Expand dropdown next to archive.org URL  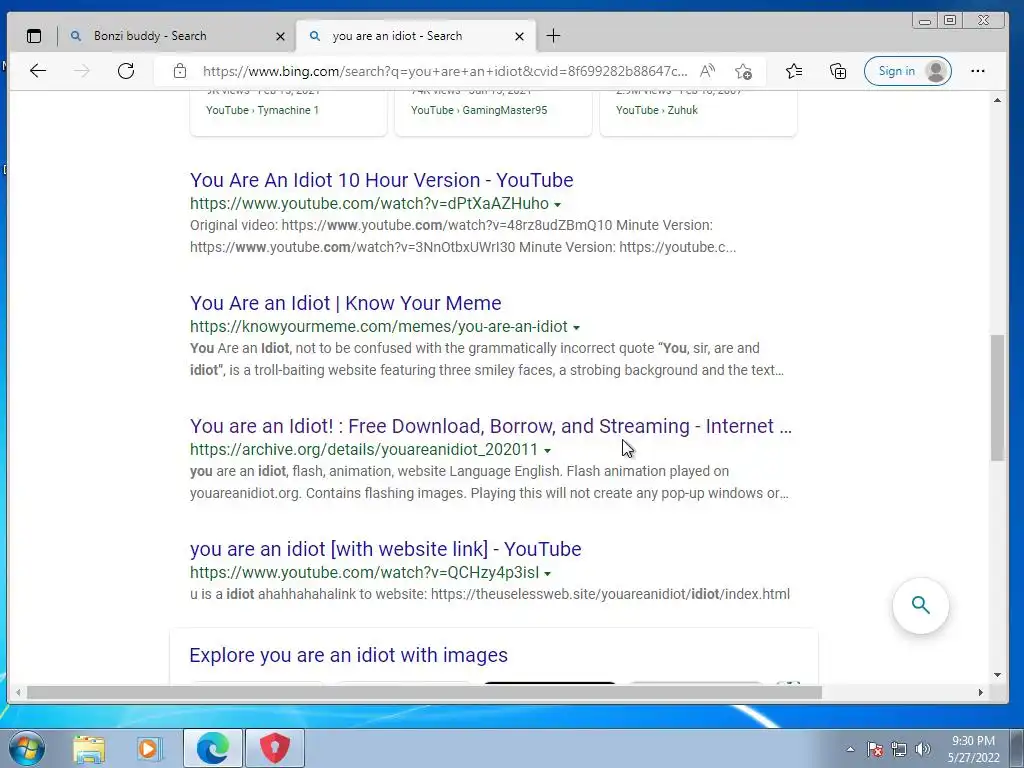tap(547, 451)
